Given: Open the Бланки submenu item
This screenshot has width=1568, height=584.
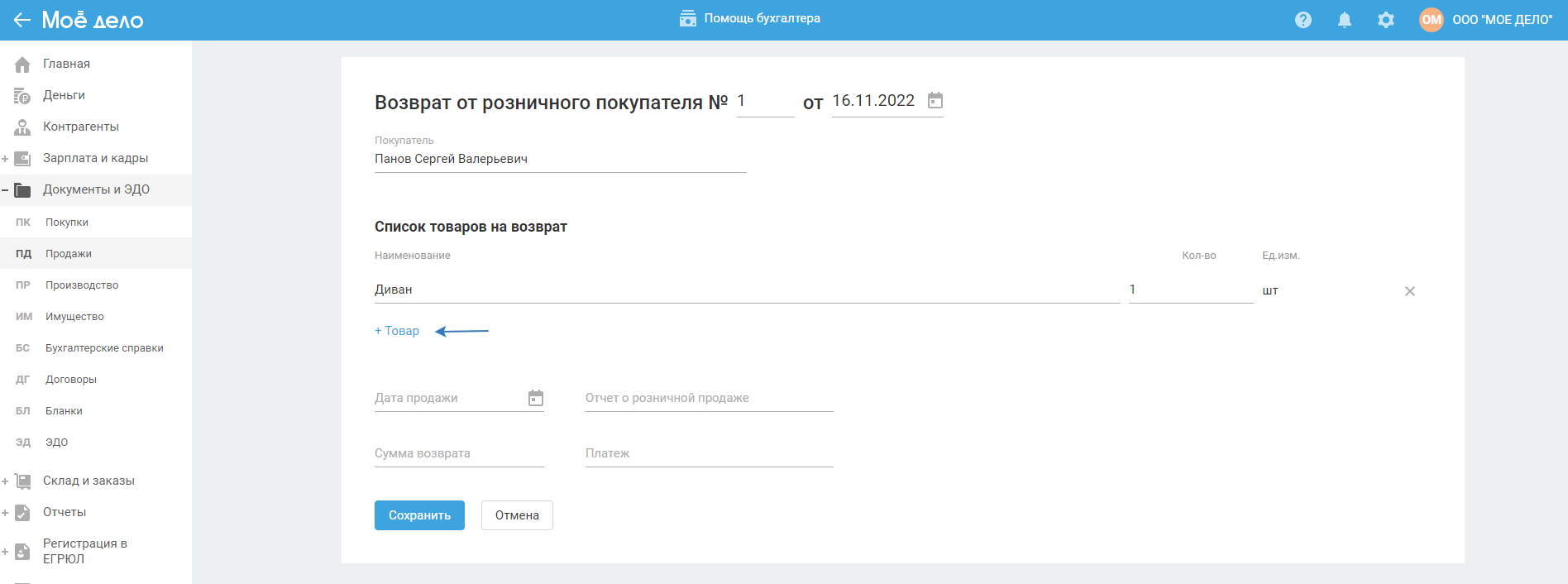Looking at the screenshot, I should click(x=64, y=411).
